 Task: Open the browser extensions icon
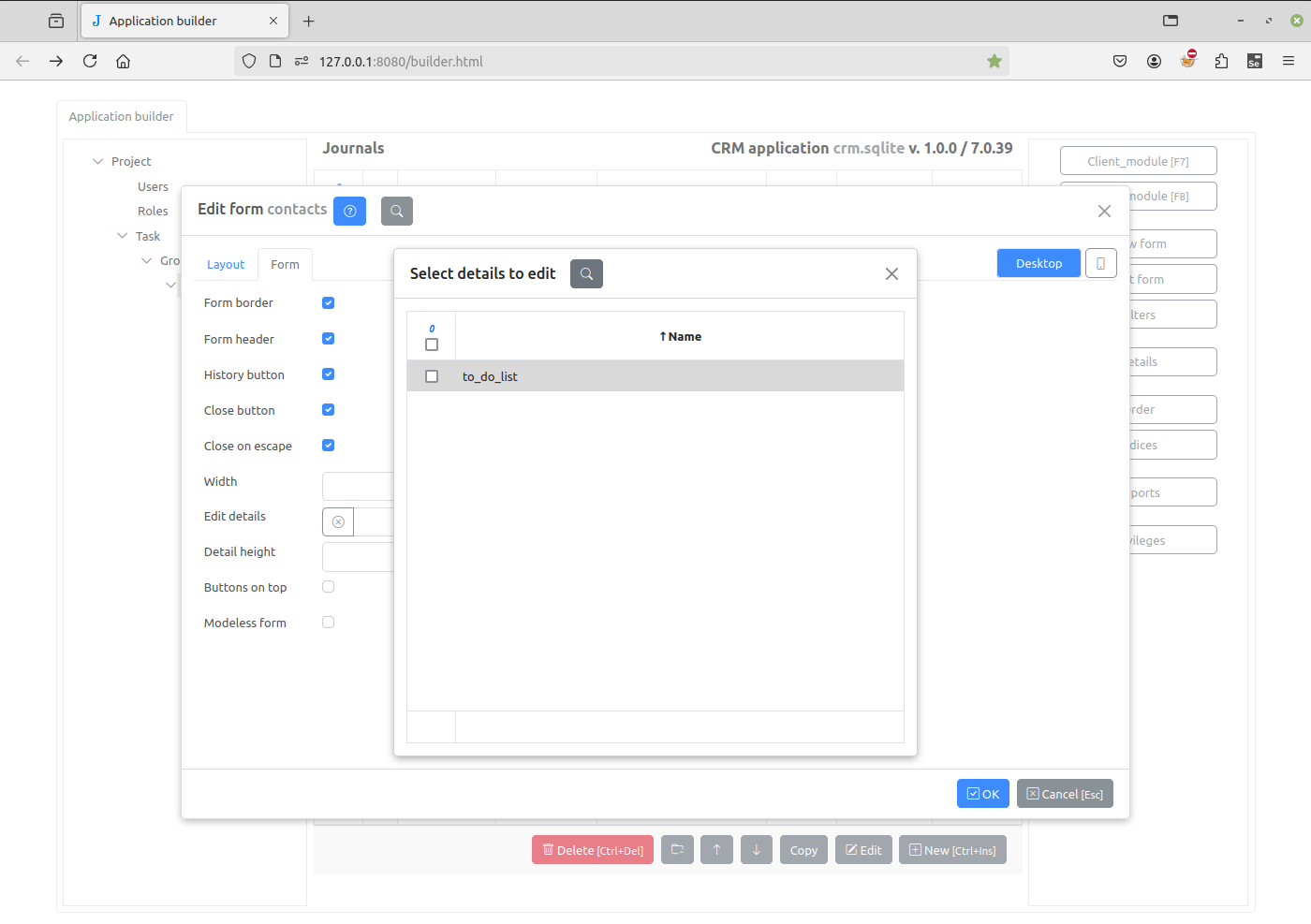point(1221,61)
